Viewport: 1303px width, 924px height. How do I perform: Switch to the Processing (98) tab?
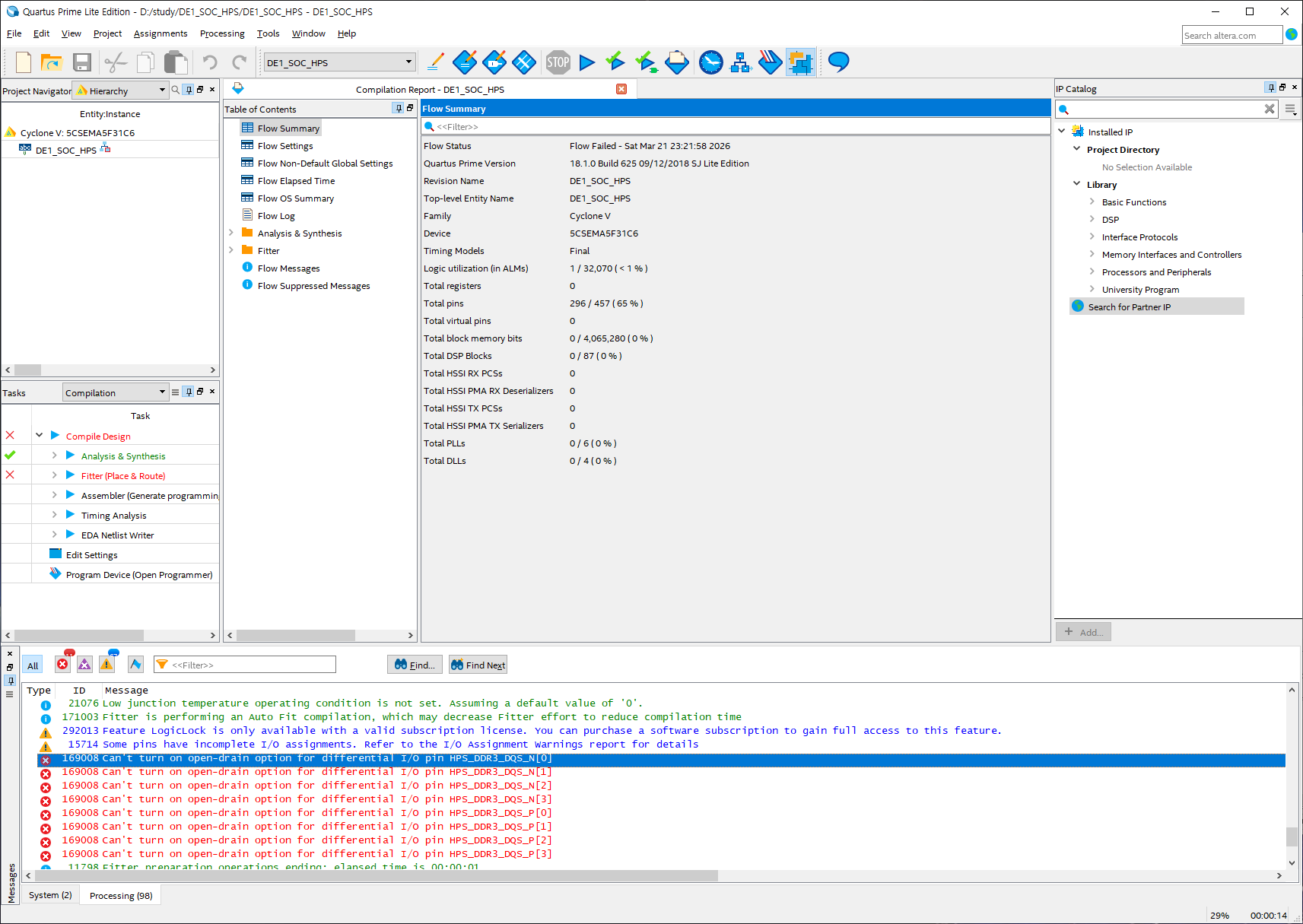(121, 895)
